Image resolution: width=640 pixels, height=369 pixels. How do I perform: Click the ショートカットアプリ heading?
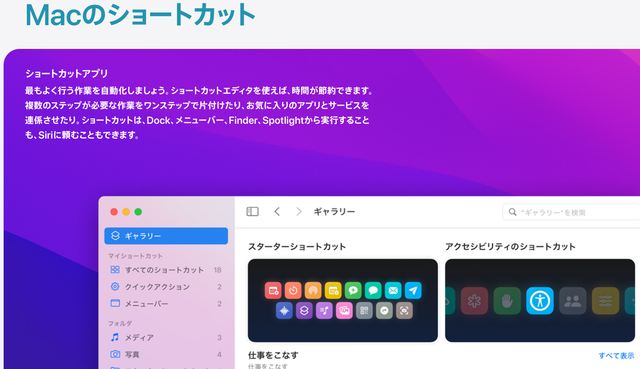67,73
